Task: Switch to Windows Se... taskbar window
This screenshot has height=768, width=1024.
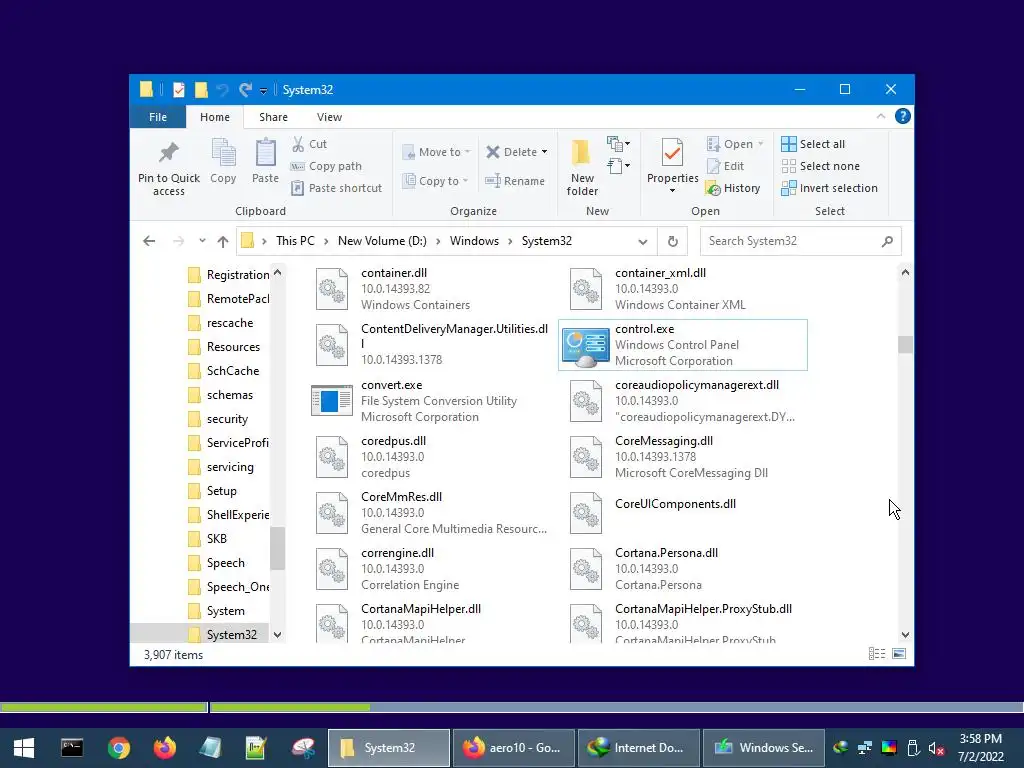Action: click(763, 748)
